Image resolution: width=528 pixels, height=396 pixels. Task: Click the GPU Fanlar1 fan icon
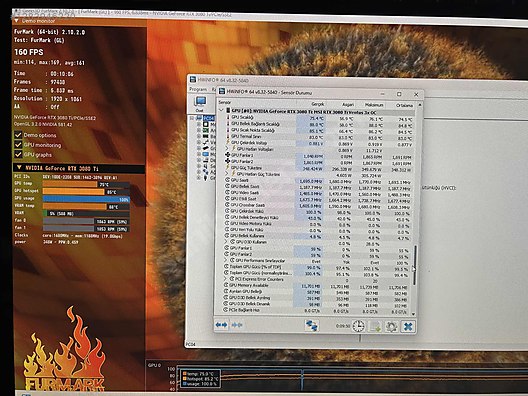228,155
